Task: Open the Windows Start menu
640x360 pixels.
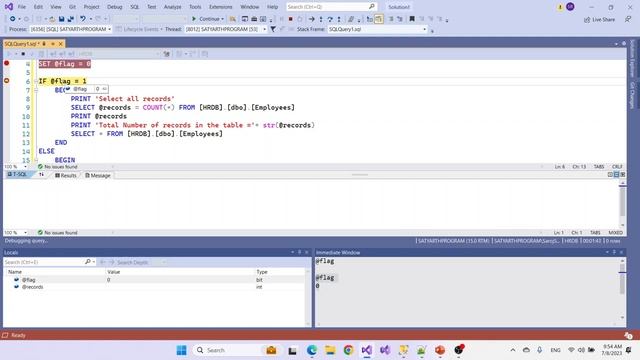Action: 182,350
